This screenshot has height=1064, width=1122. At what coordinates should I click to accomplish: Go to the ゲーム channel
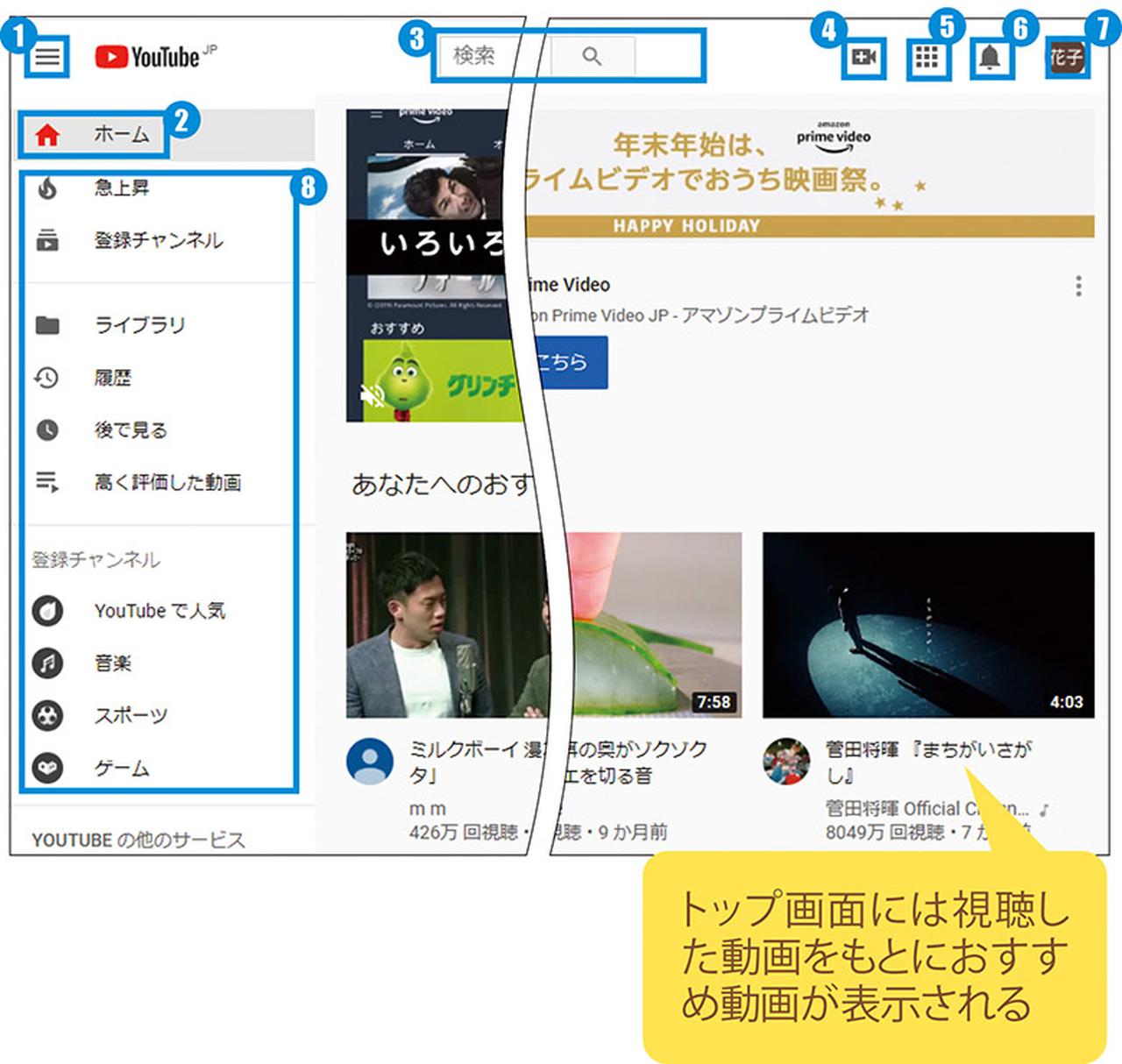point(122,768)
